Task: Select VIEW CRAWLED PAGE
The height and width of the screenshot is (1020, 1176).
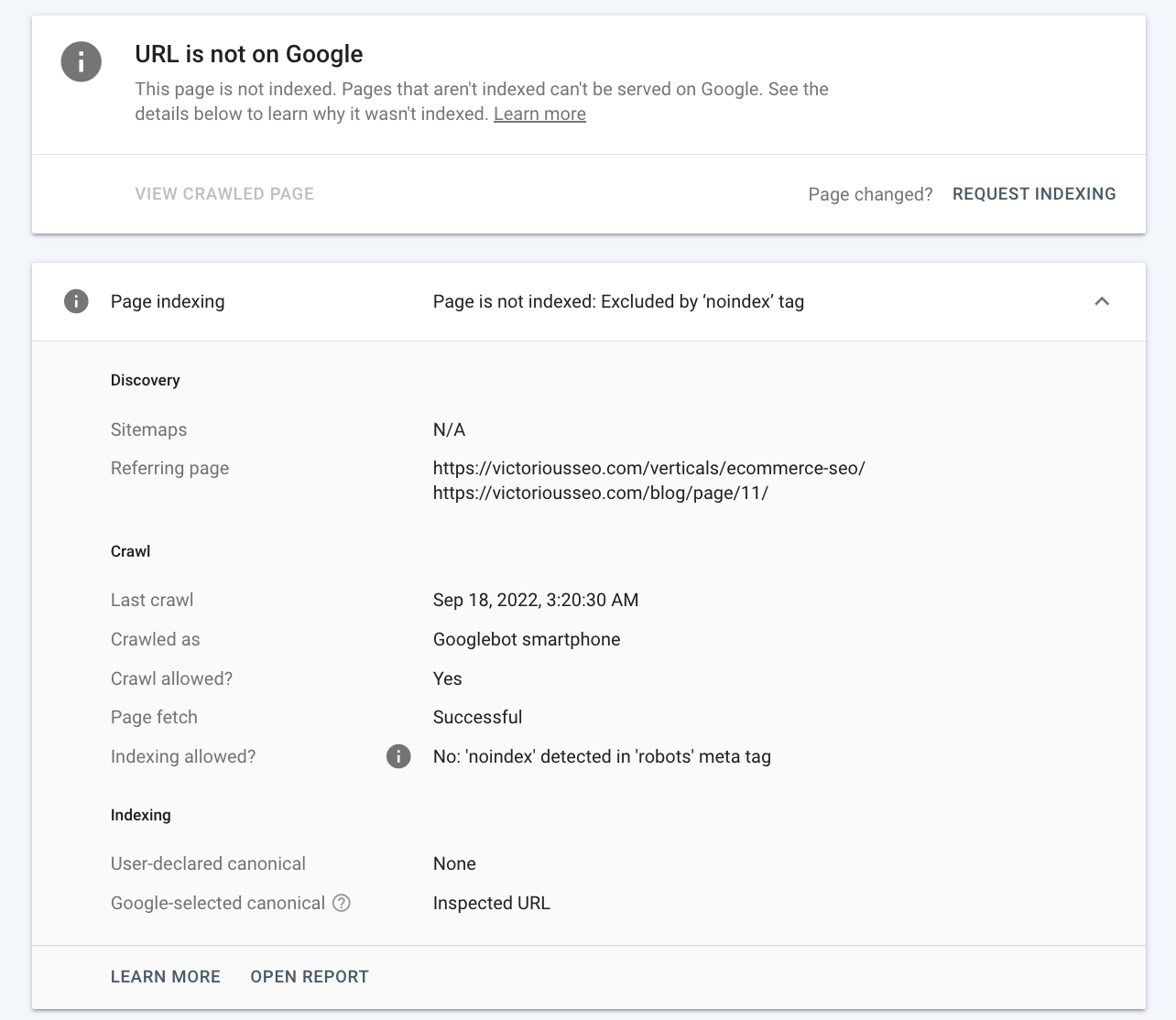Action: pos(224,193)
